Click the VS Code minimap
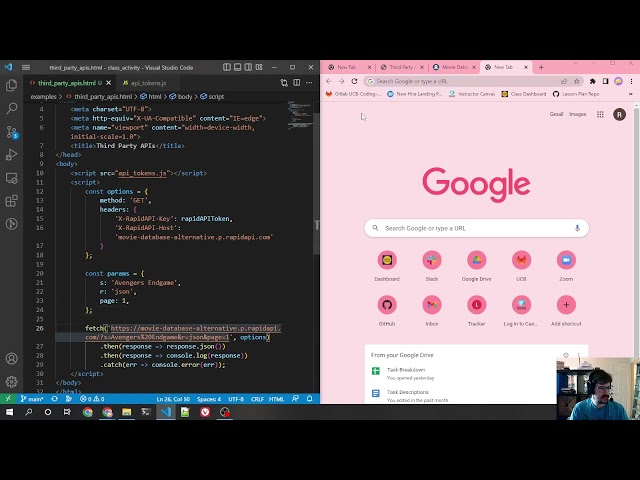This screenshot has height=480, width=640. click(300, 114)
